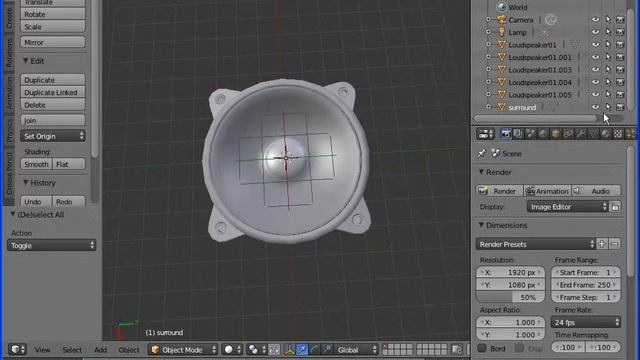Open the Render Layers properties tab icon
This screenshot has height=360, width=640.
(518, 134)
